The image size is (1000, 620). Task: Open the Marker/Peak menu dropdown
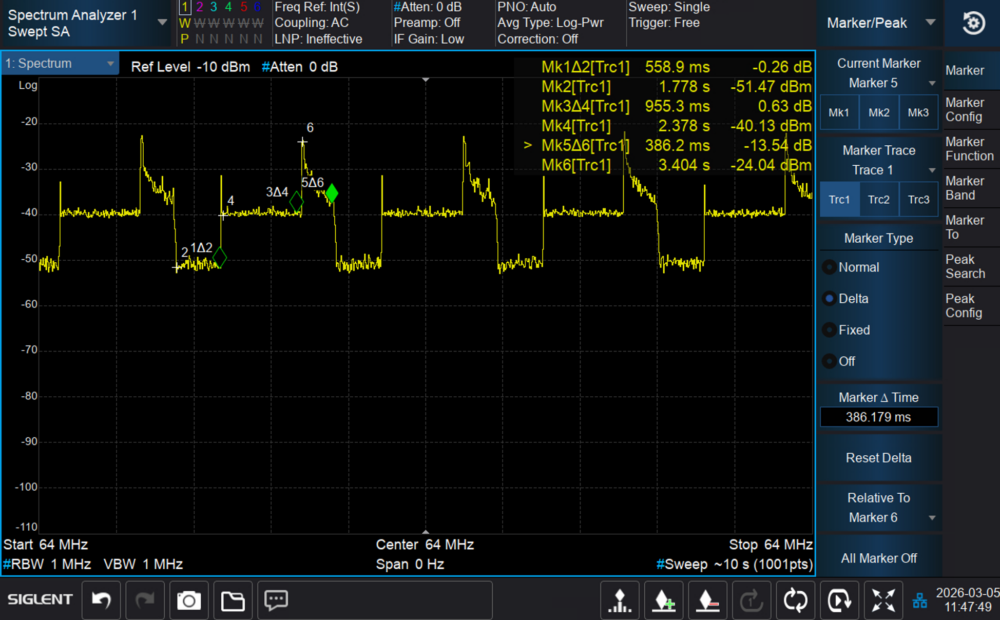click(x=878, y=23)
